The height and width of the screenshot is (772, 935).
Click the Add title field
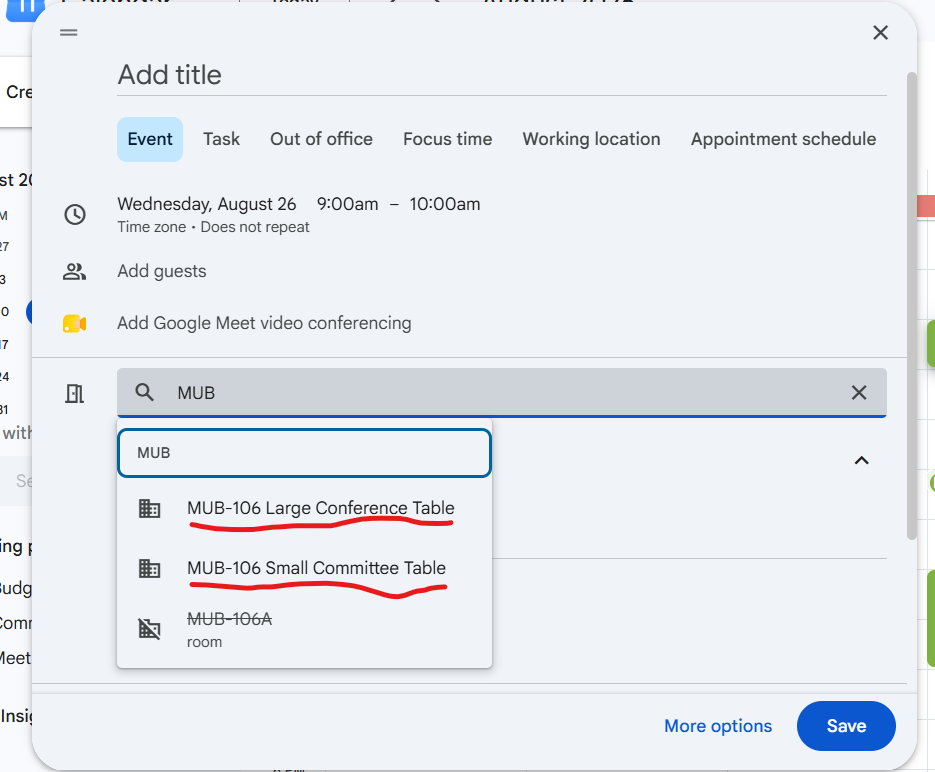[x=501, y=75]
